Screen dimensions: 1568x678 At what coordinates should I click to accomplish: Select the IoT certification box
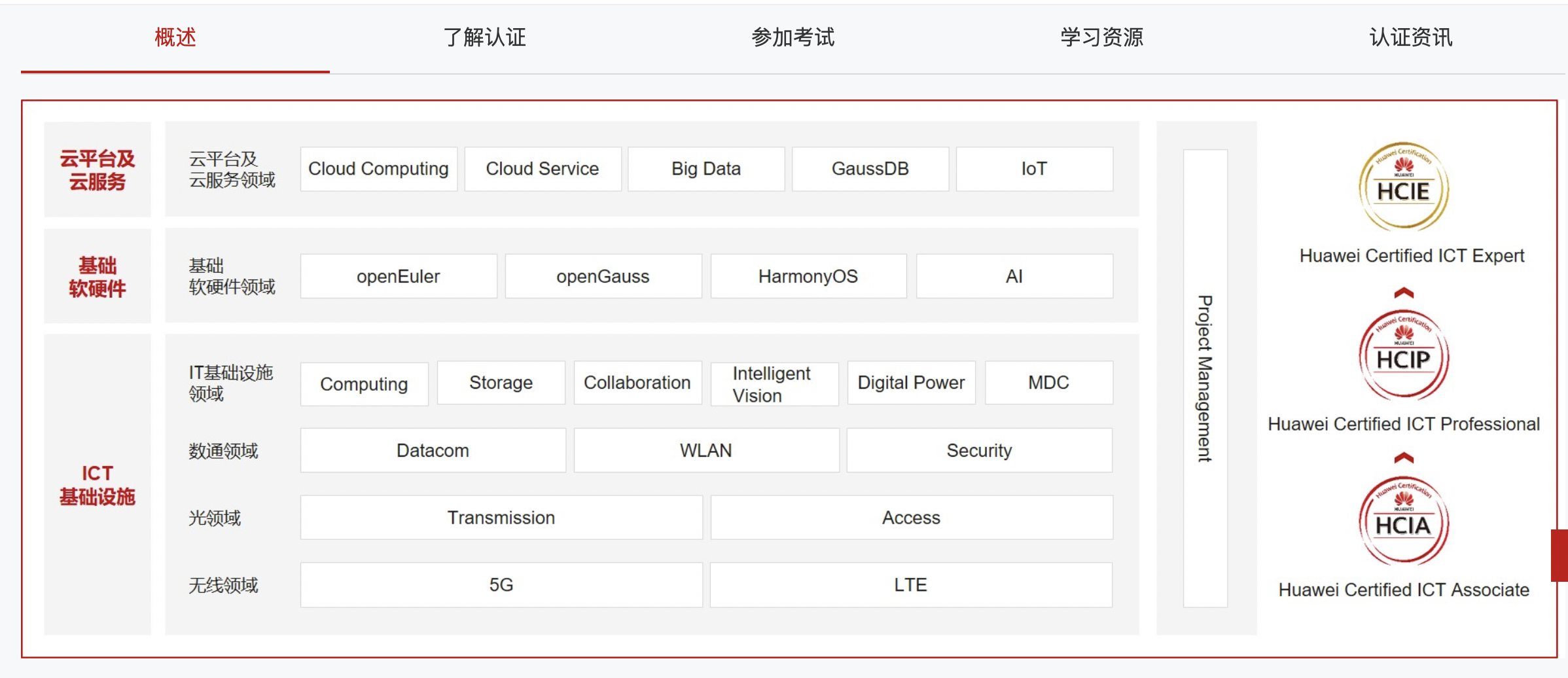(1035, 169)
